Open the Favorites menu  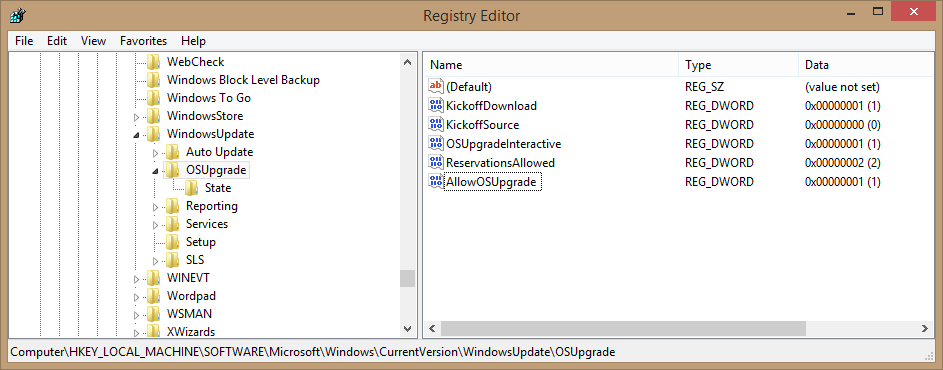coord(143,41)
